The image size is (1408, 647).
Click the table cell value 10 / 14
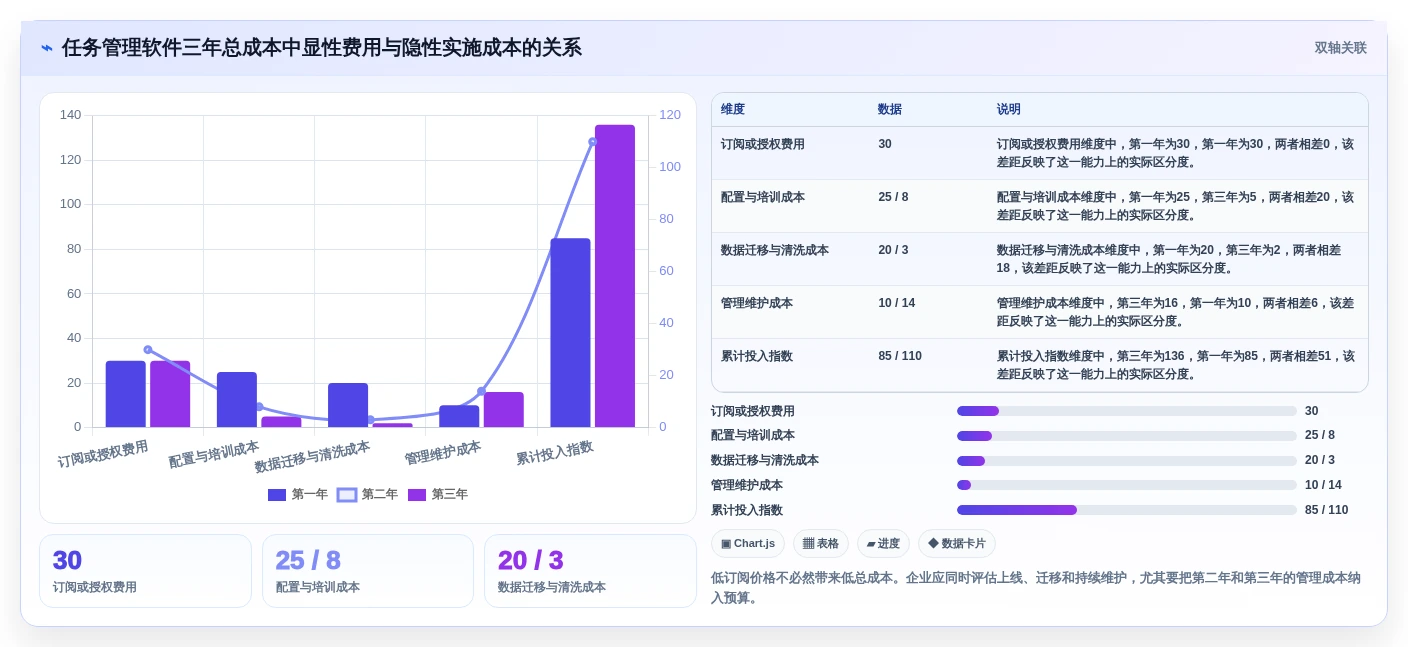pyautogui.click(x=897, y=303)
